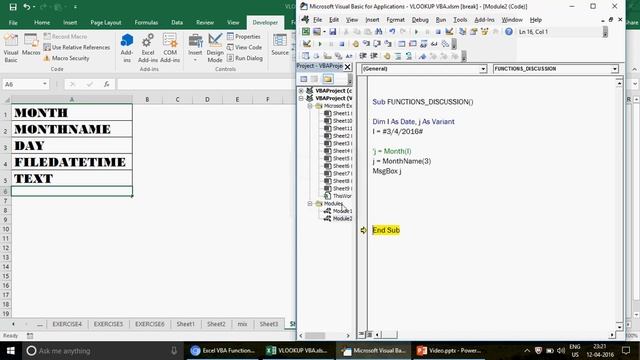Click Toggle Folders icon in Project Explorer

tap(327, 79)
